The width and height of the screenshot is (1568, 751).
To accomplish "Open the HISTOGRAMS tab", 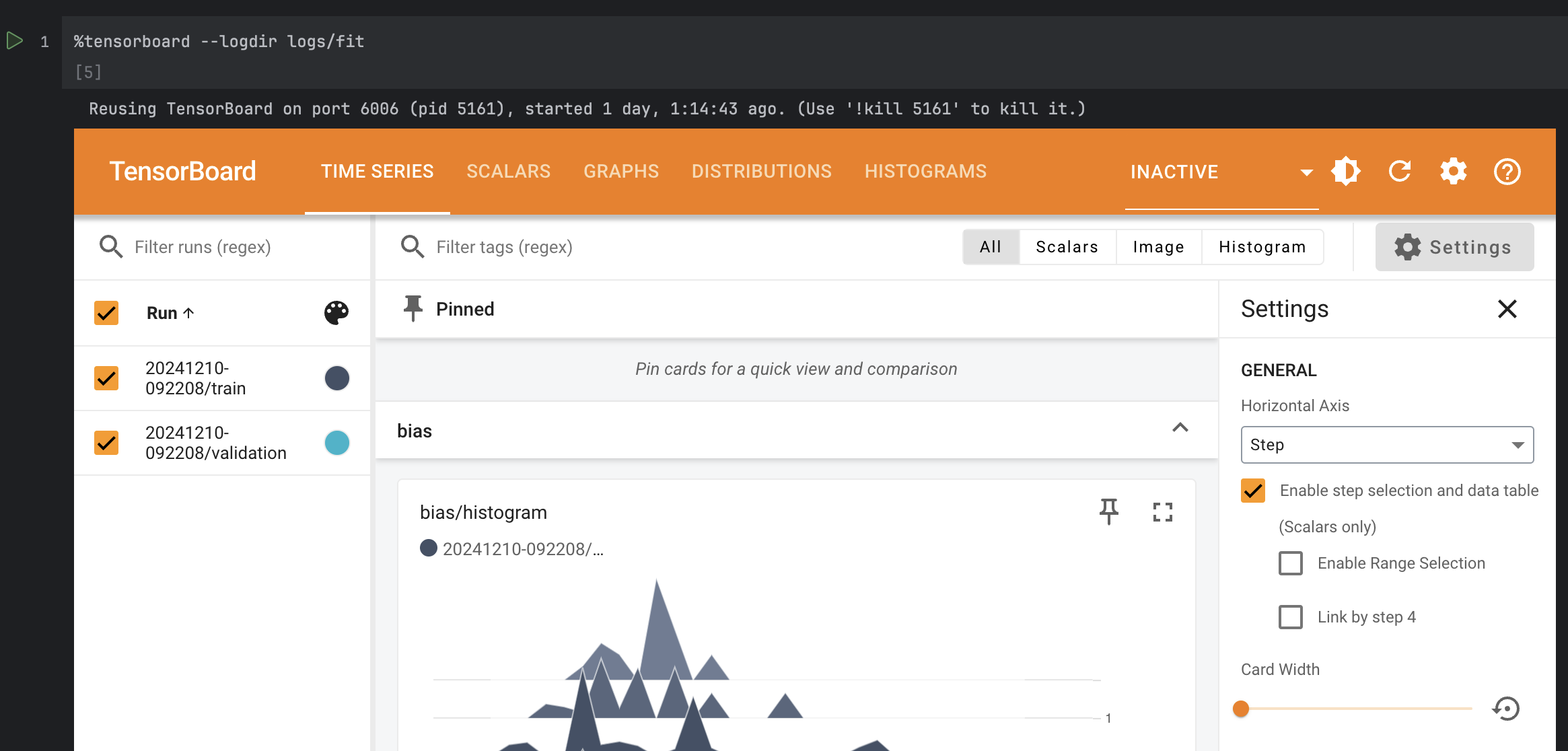I will pyautogui.click(x=925, y=172).
